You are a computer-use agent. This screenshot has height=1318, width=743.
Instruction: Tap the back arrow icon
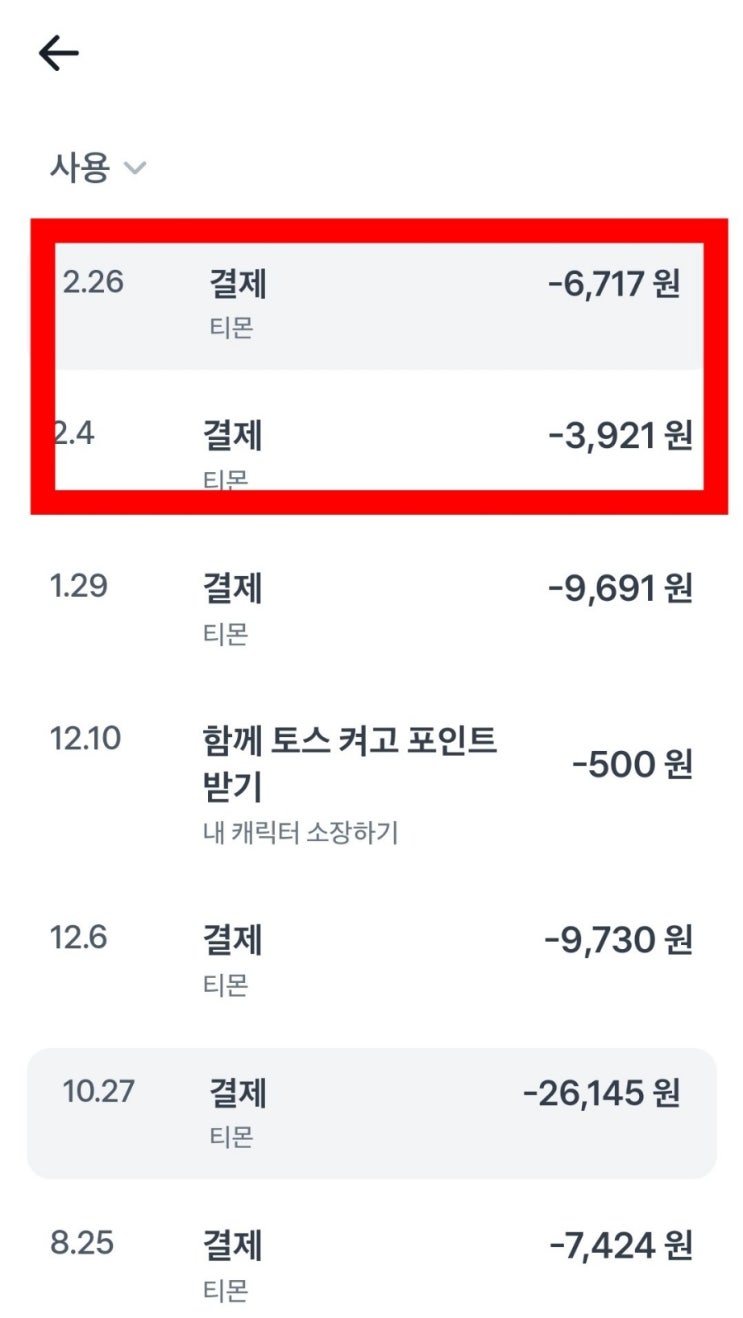pyautogui.click(x=58, y=54)
